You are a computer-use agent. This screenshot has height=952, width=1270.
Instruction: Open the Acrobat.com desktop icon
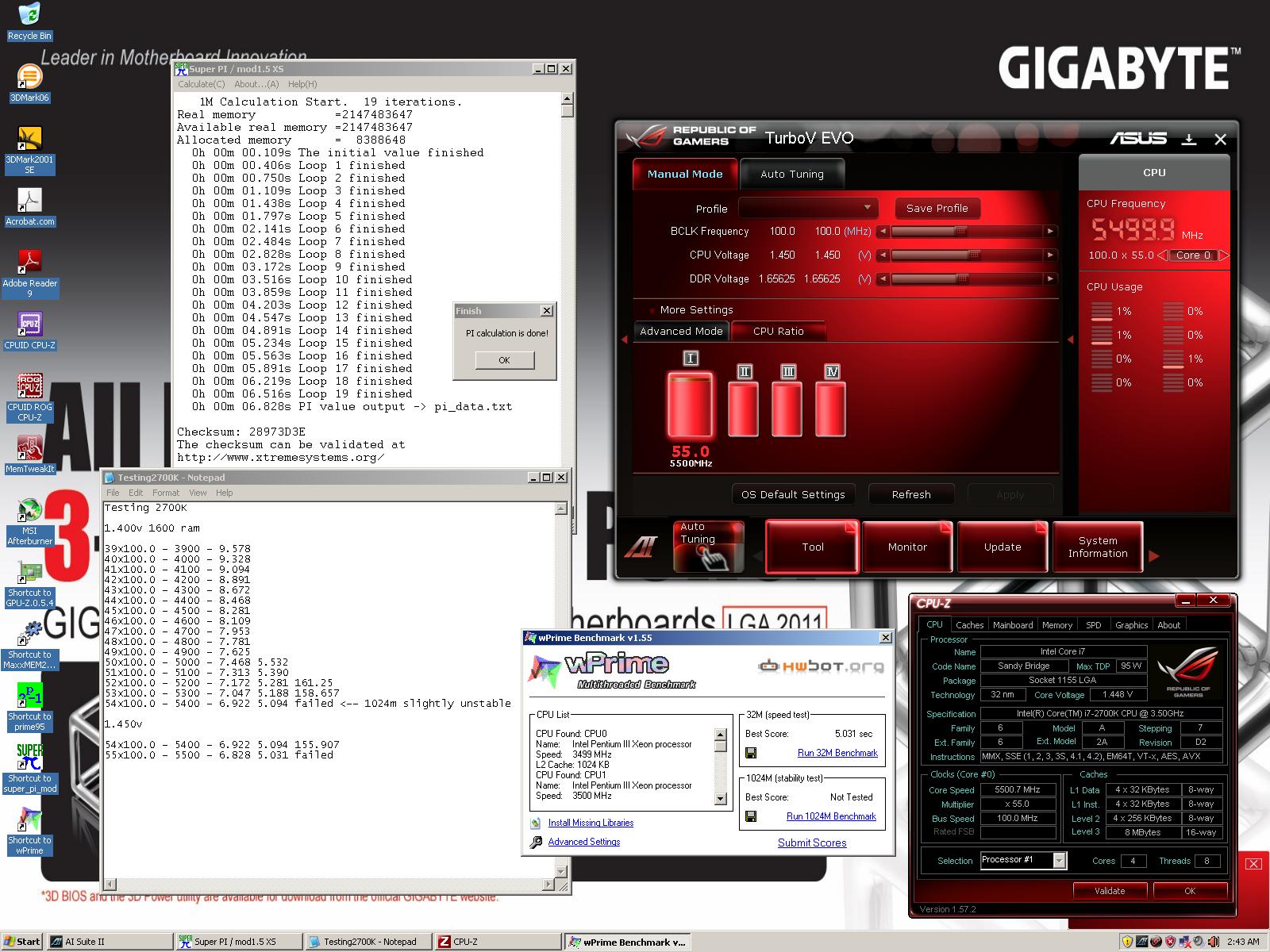tap(29, 207)
